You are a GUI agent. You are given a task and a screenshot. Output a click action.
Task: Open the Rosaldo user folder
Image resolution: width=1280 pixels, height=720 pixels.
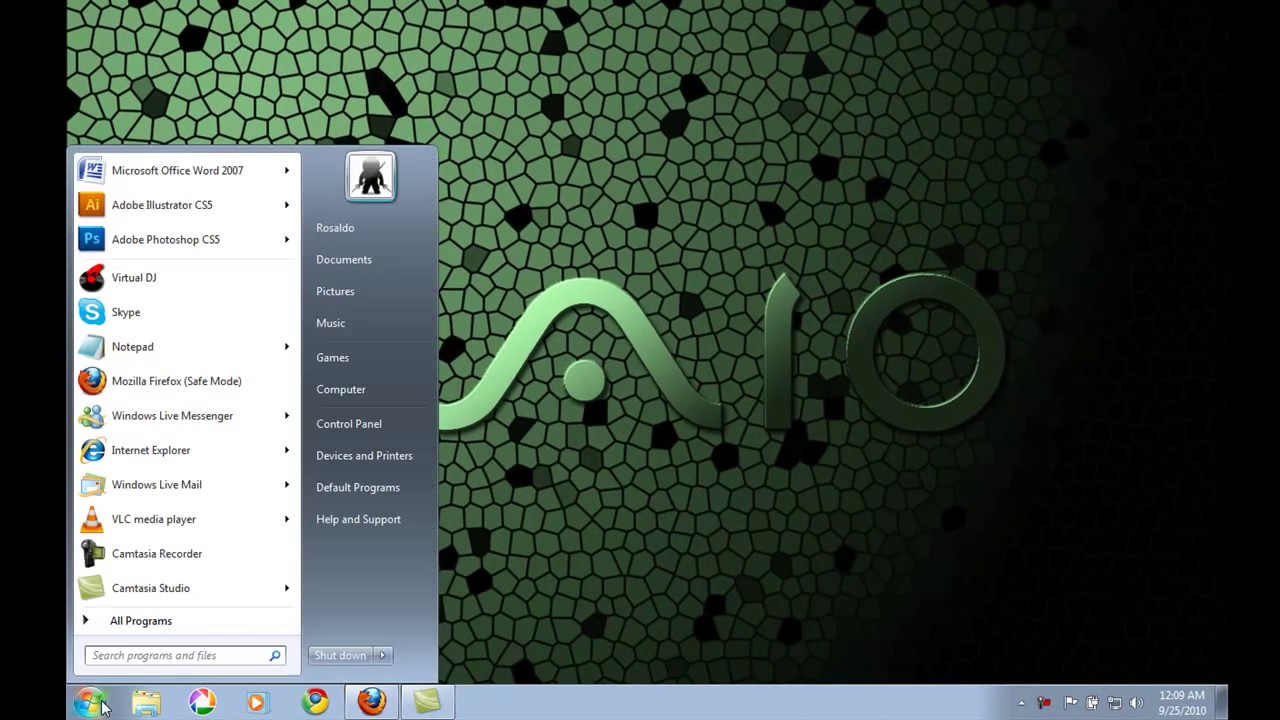coord(335,228)
